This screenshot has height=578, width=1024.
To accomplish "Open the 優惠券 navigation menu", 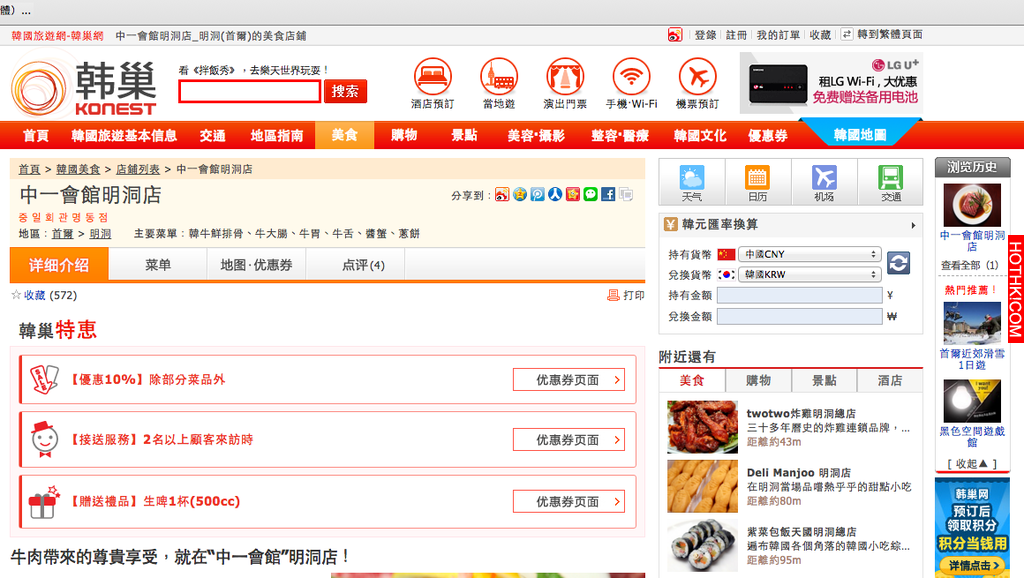I will [x=768, y=135].
